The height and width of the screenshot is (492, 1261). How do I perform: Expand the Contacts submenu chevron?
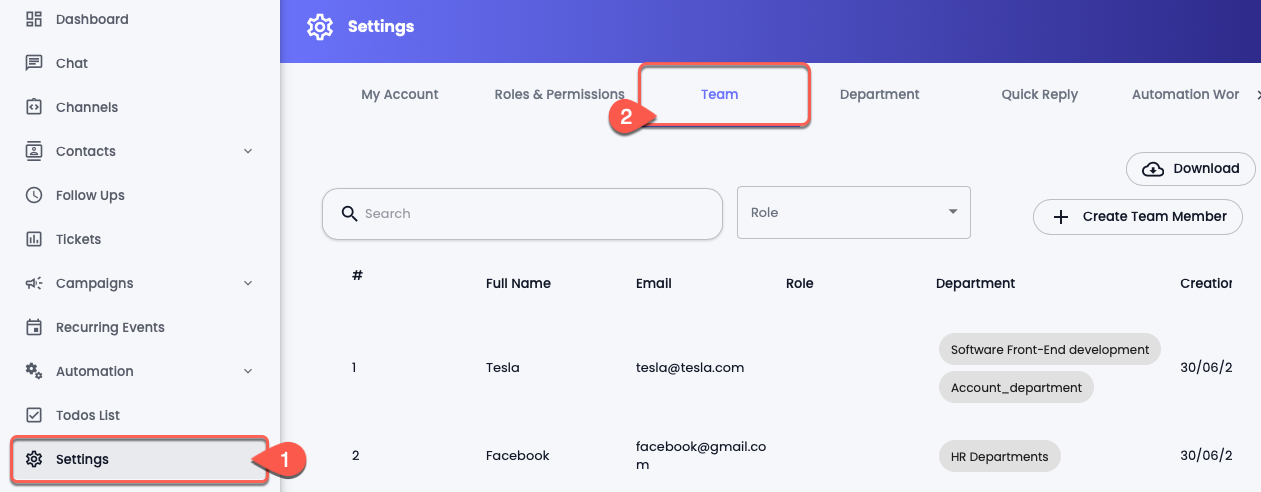[248, 151]
